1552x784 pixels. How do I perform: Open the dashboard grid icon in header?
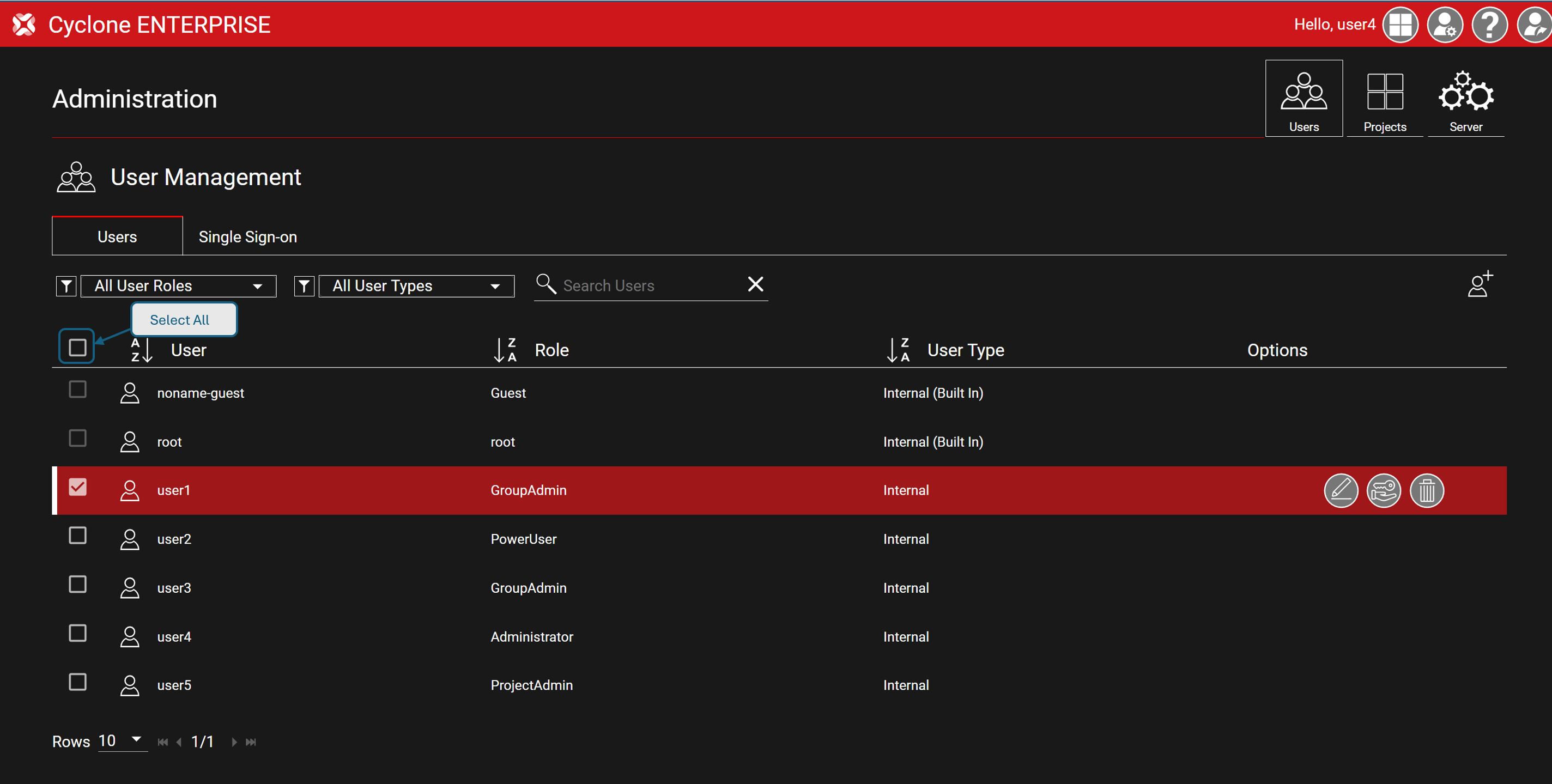pyautogui.click(x=1399, y=25)
